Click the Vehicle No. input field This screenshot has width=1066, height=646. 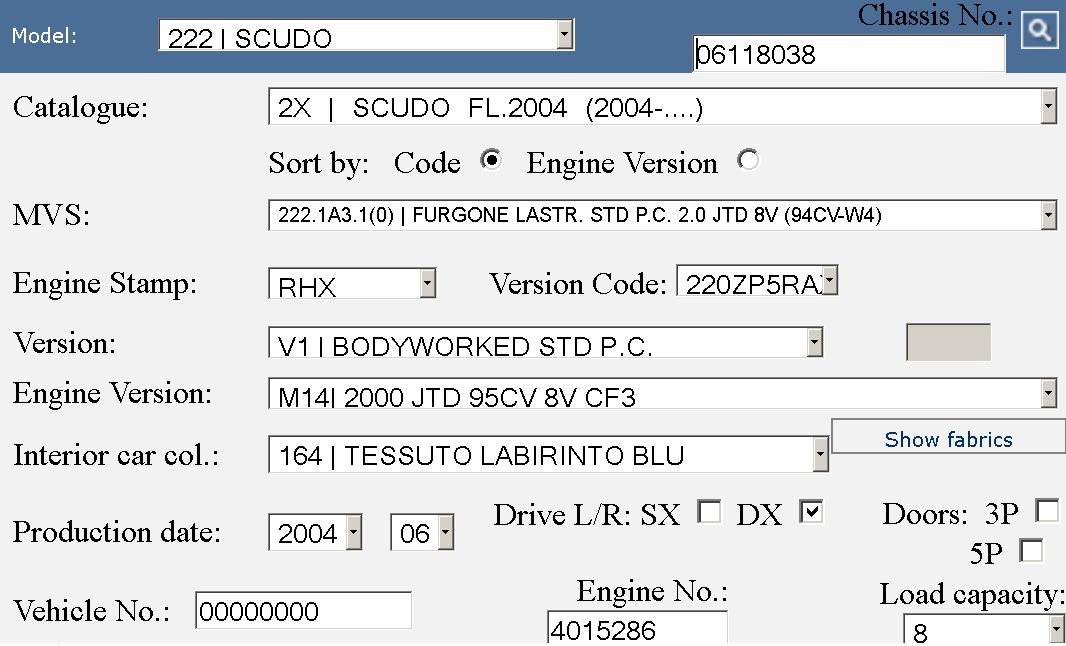pyautogui.click(x=303, y=611)
